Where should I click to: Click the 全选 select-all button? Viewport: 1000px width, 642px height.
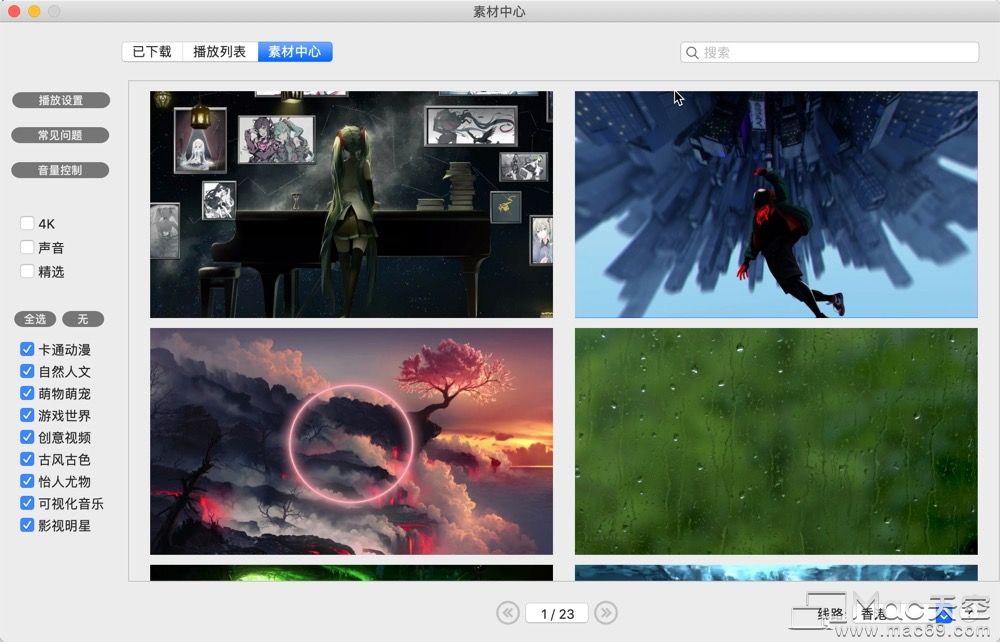click(x=35, y=319)
